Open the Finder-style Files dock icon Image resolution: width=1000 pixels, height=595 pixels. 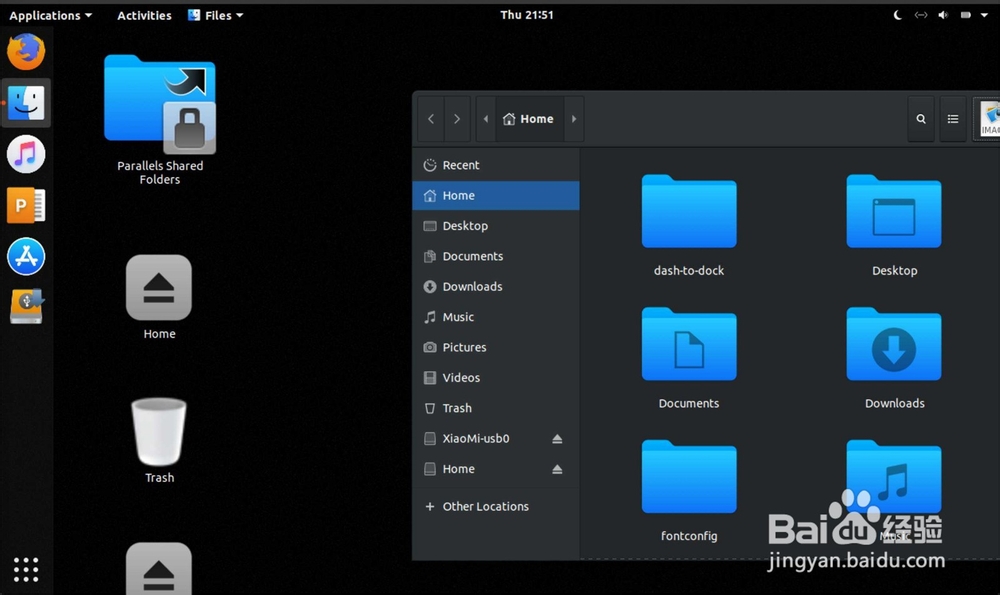coord(26,103)
